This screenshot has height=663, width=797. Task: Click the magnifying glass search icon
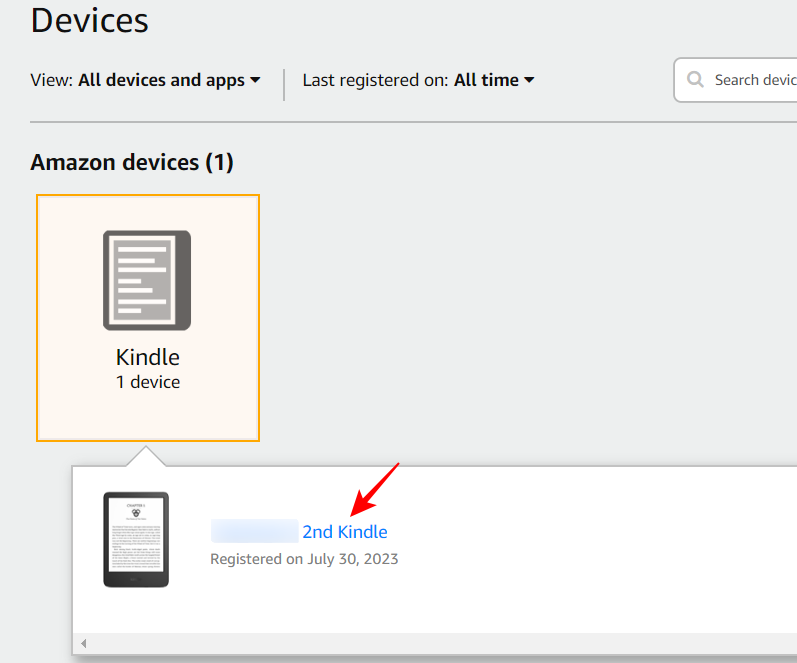[694, 80]
